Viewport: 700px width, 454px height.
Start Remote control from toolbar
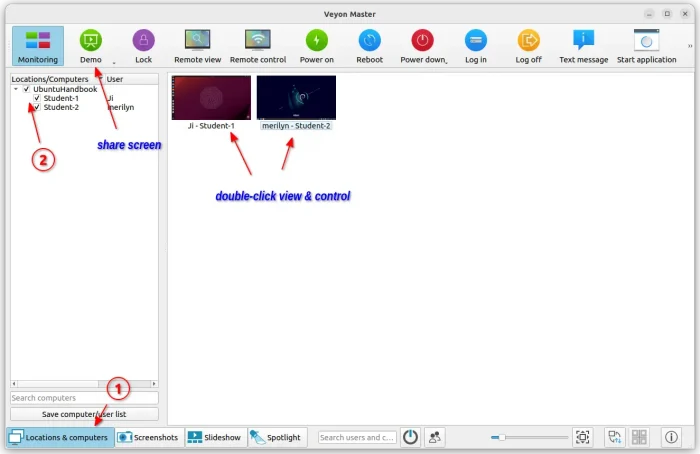258,41
